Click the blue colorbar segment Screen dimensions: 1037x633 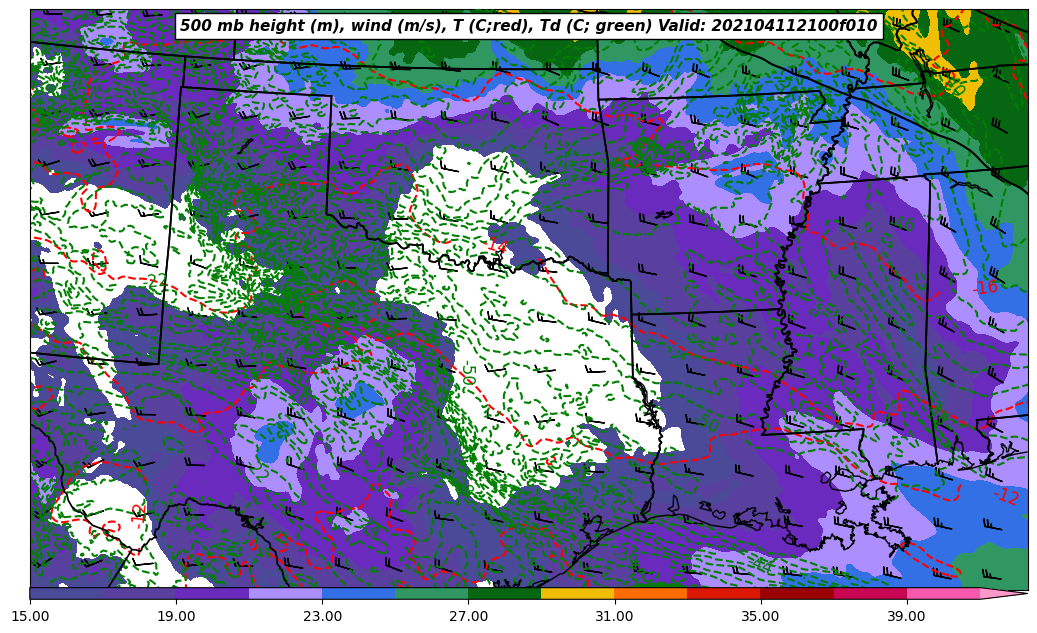[x=358, y=593]
